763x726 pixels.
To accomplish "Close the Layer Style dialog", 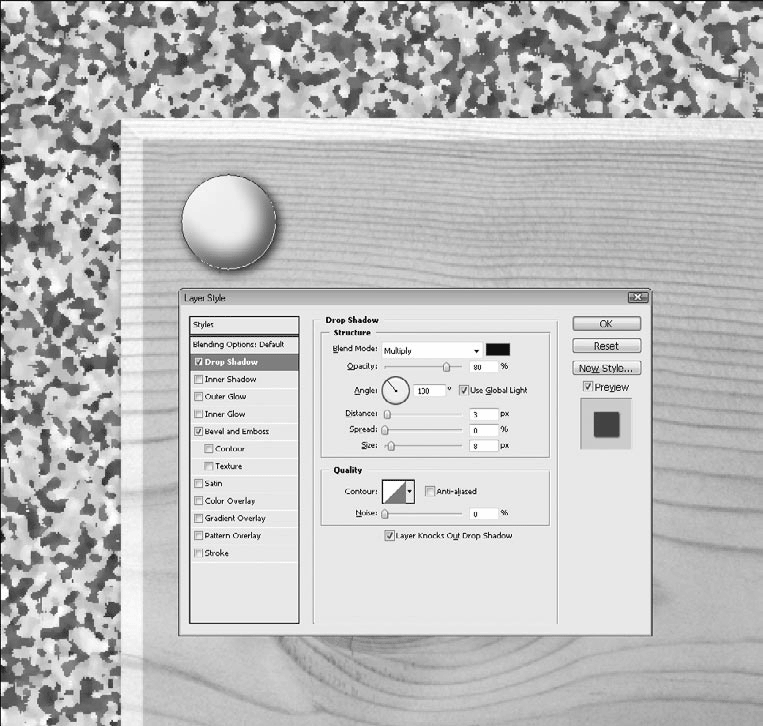I will click(x=637, y=297).
